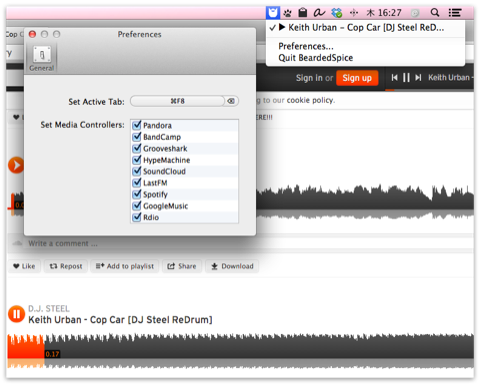
Task: Click the menu bar clock 16:27
Action: pos(384,13)
